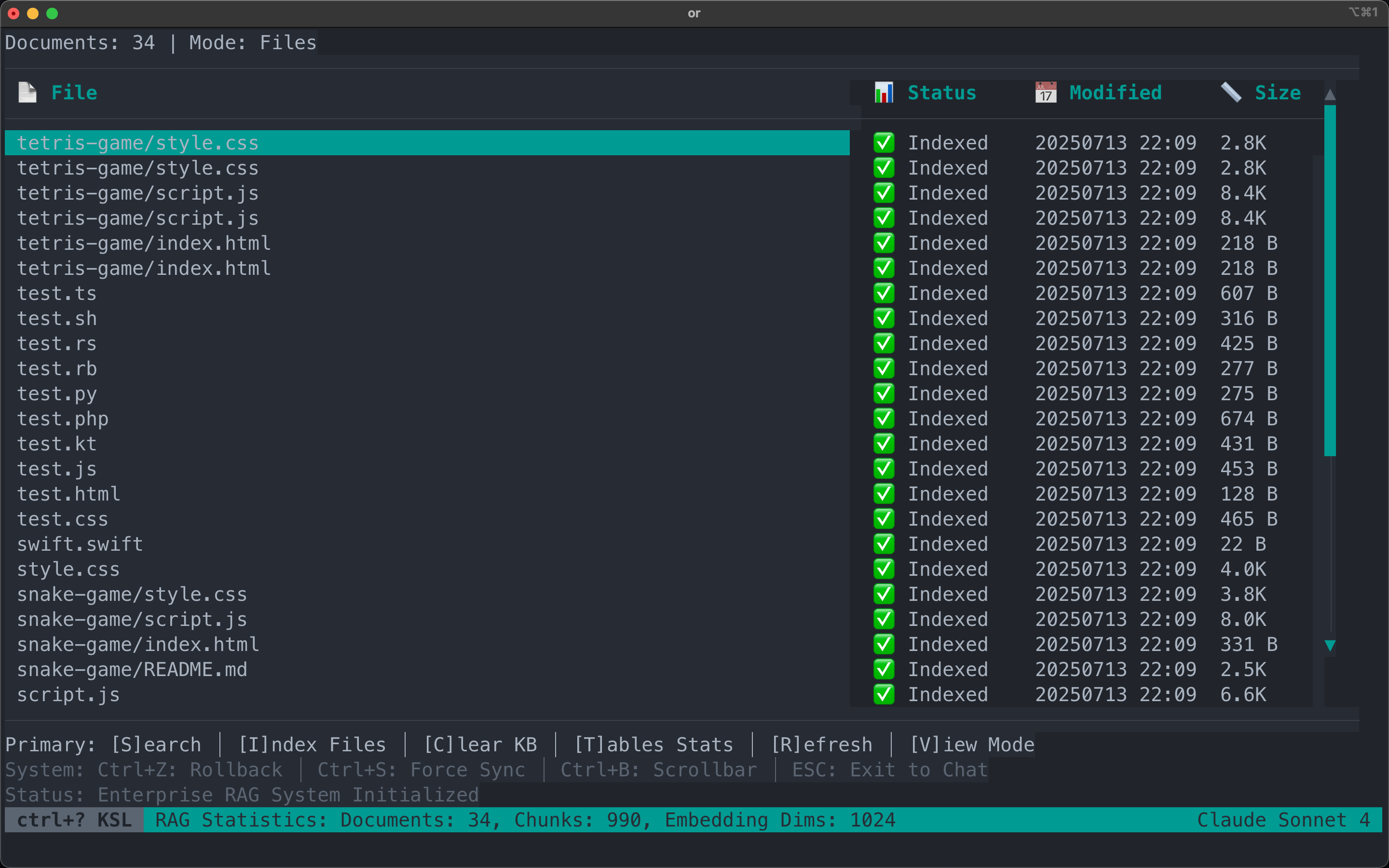Viewport: 1389px width, 868px height.
Task: Click the green checkmark for test.rb
Action: point(884,368)
